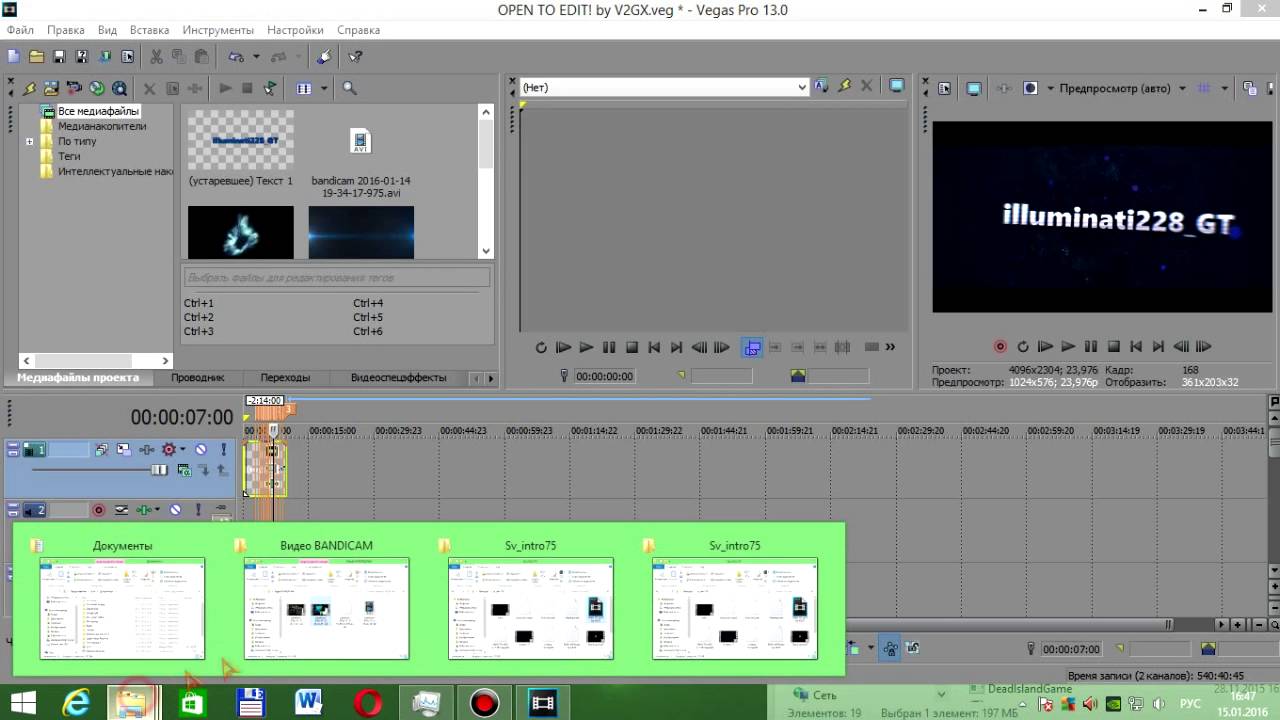Switch to the Переходы tab
The height and width of the screenshot is (720, 1280).
pos(285,378)
